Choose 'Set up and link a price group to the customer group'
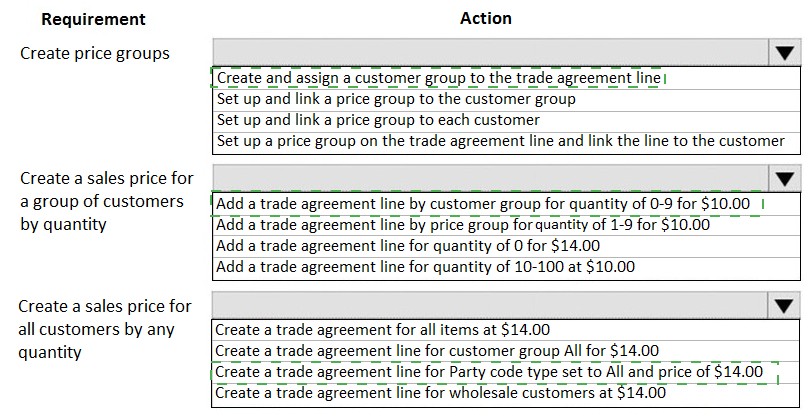This screenshot has width=804, height=413. pos(396,99)
